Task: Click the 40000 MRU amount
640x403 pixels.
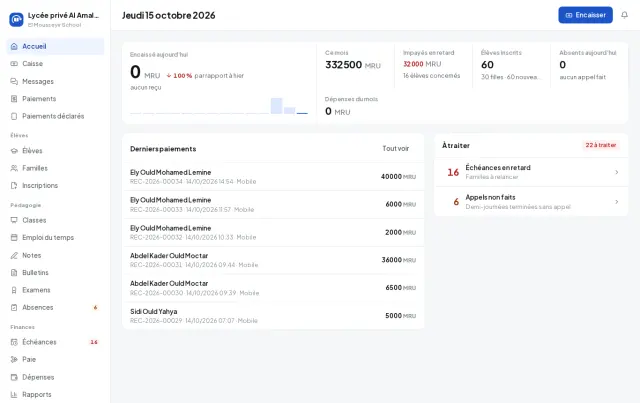Action: pyautogui.click(x=398, y=177)
